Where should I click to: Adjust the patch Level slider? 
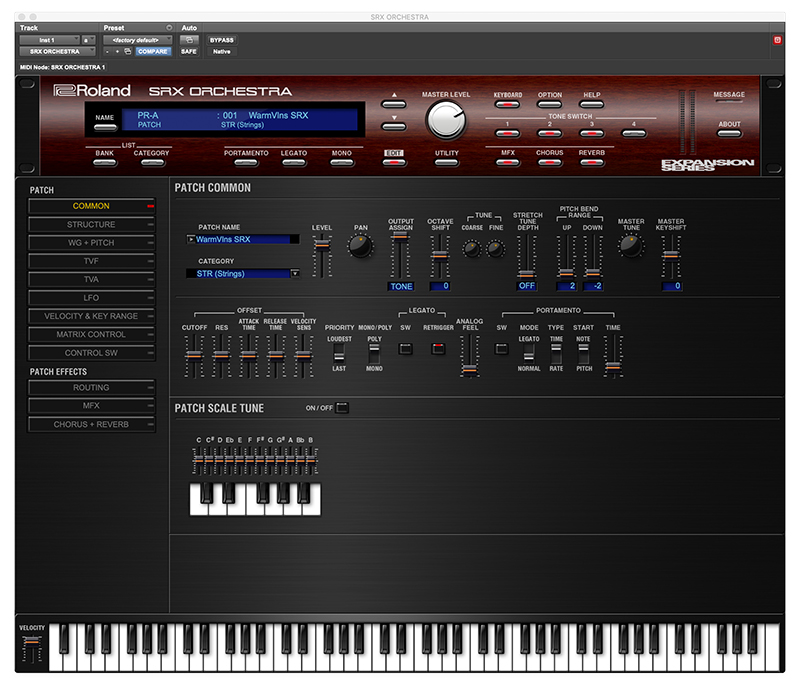(322, 245)
